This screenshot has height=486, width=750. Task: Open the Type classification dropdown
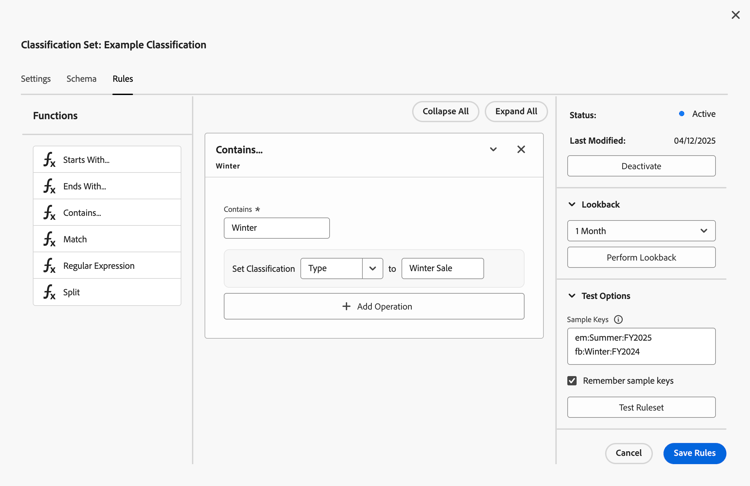(372, 268)
